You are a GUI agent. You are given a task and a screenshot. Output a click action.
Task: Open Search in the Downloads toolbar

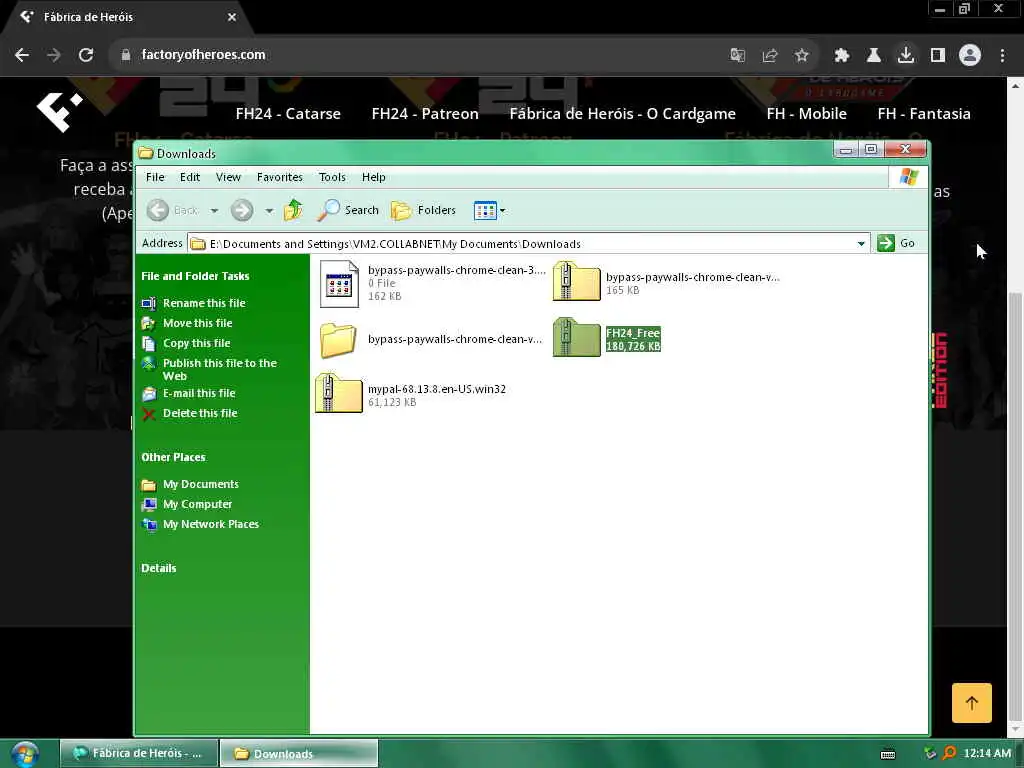pyautogui.click(x=348, y=210)
